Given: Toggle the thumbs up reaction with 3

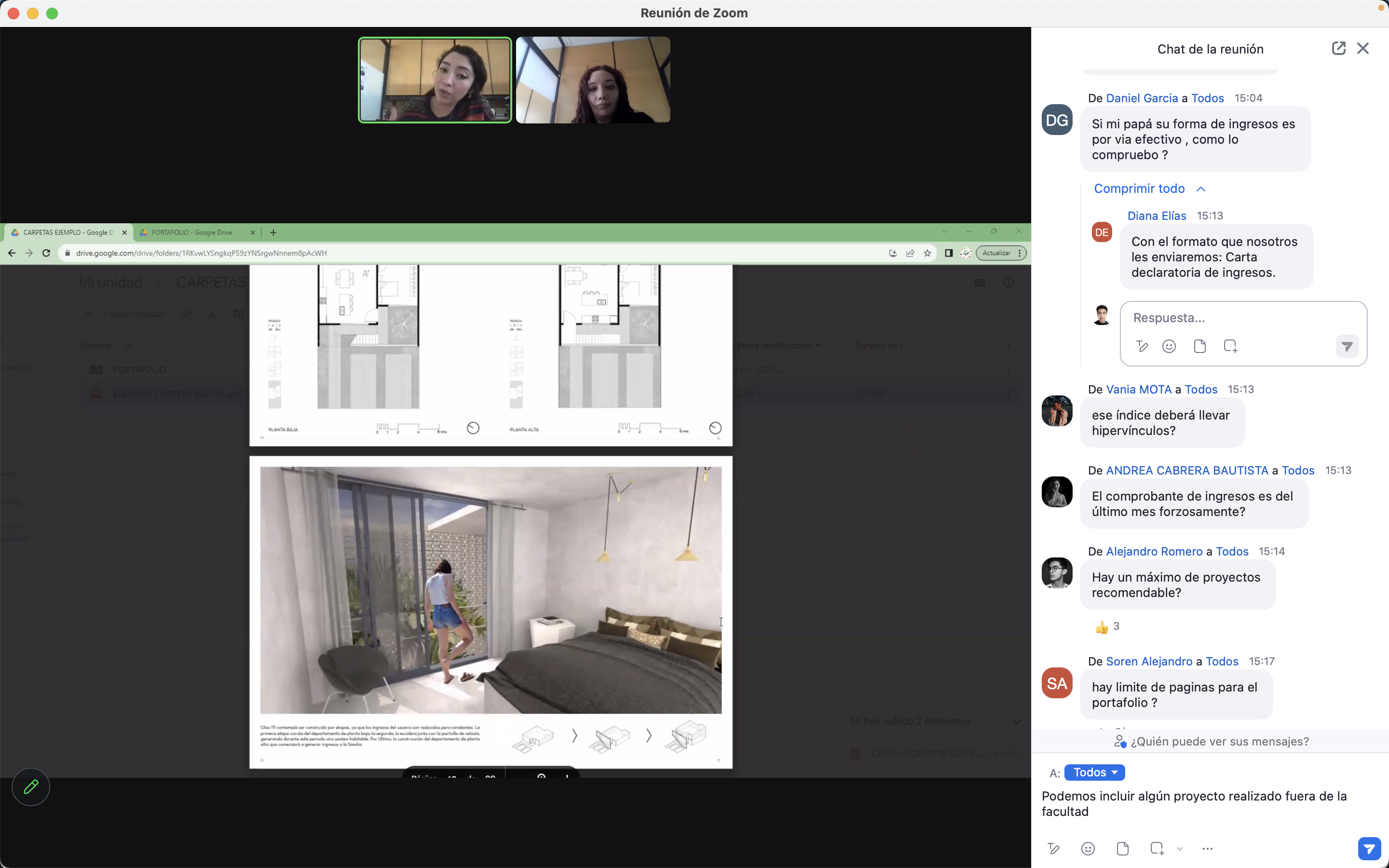Looking at the screenshot, I should pyautogui.click(x=1107, y=626).
